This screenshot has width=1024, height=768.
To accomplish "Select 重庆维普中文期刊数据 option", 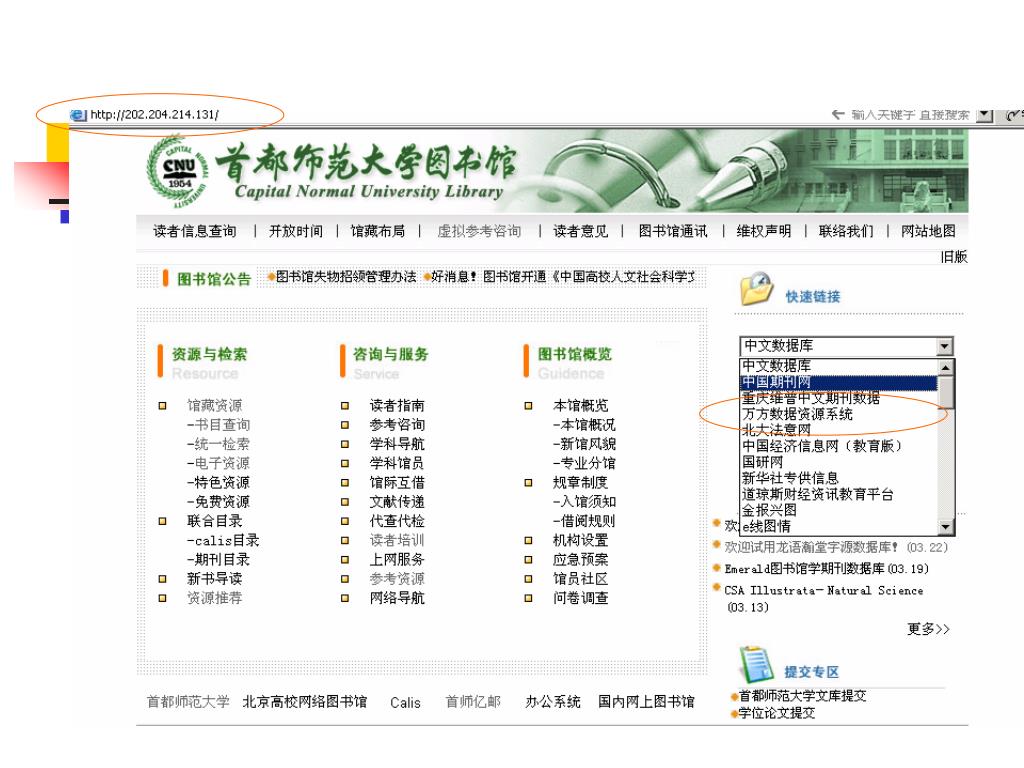I will pyautogui.click(x=810, y=398).
